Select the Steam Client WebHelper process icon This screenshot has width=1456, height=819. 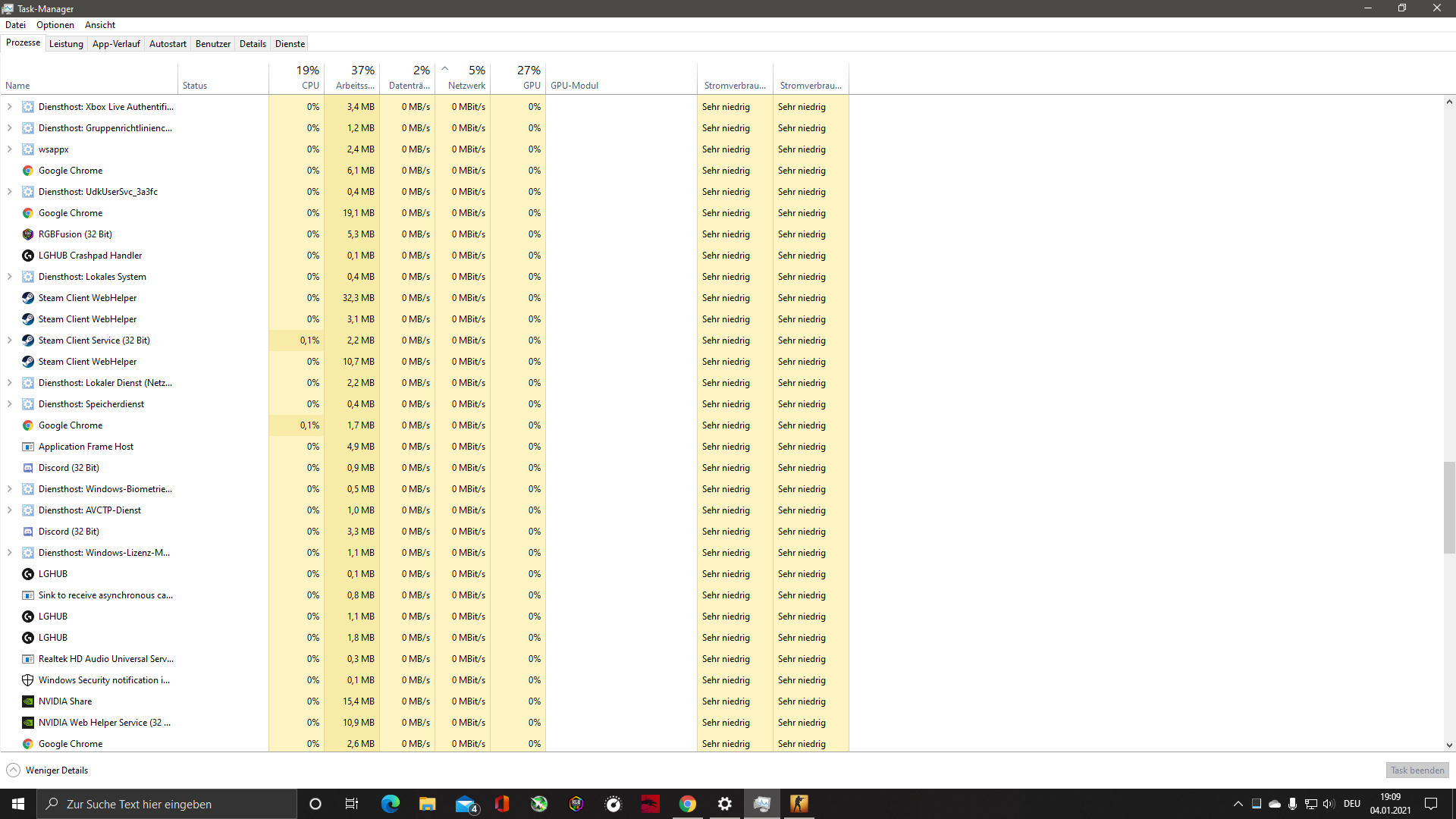(x=28, y=298)
